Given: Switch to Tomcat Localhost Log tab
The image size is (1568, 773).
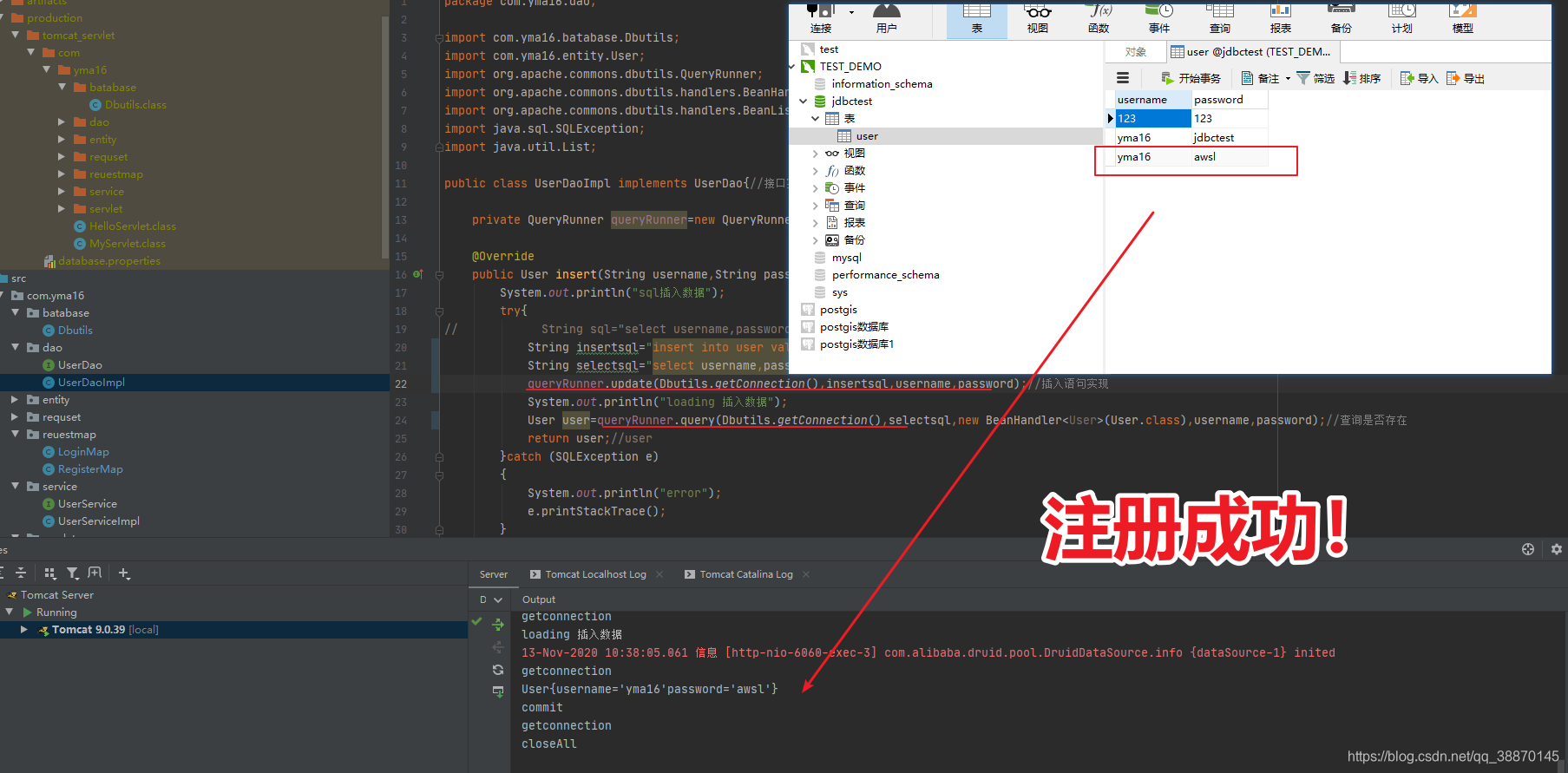Looking at the screenshot, I should tap(595, 574).
